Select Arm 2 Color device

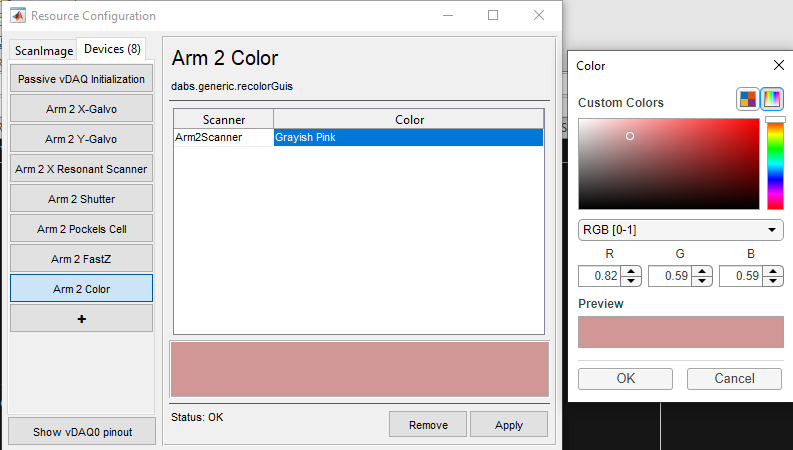[x=81, y=289]
